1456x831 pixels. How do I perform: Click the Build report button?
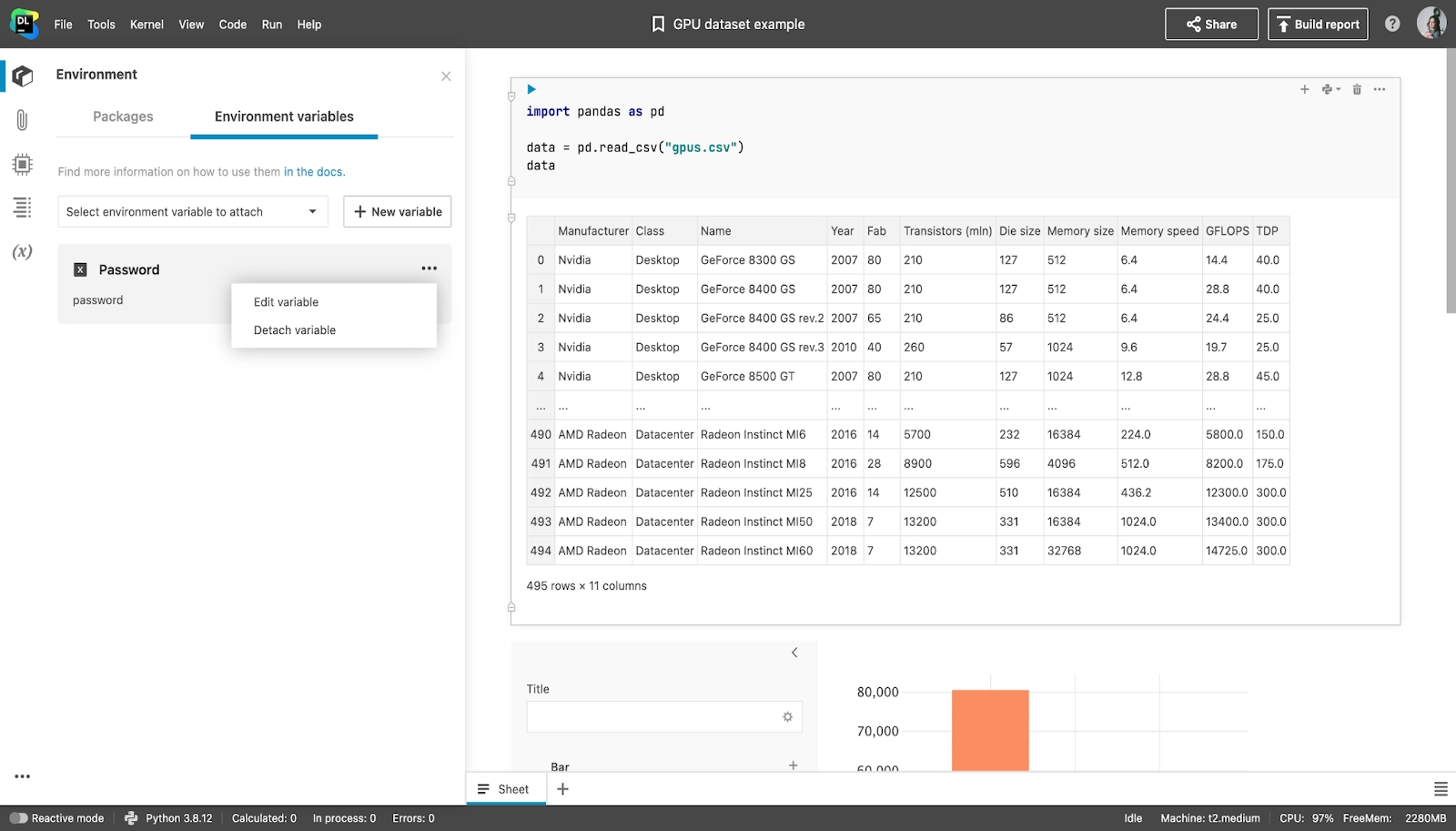(x=1318, y=25)
